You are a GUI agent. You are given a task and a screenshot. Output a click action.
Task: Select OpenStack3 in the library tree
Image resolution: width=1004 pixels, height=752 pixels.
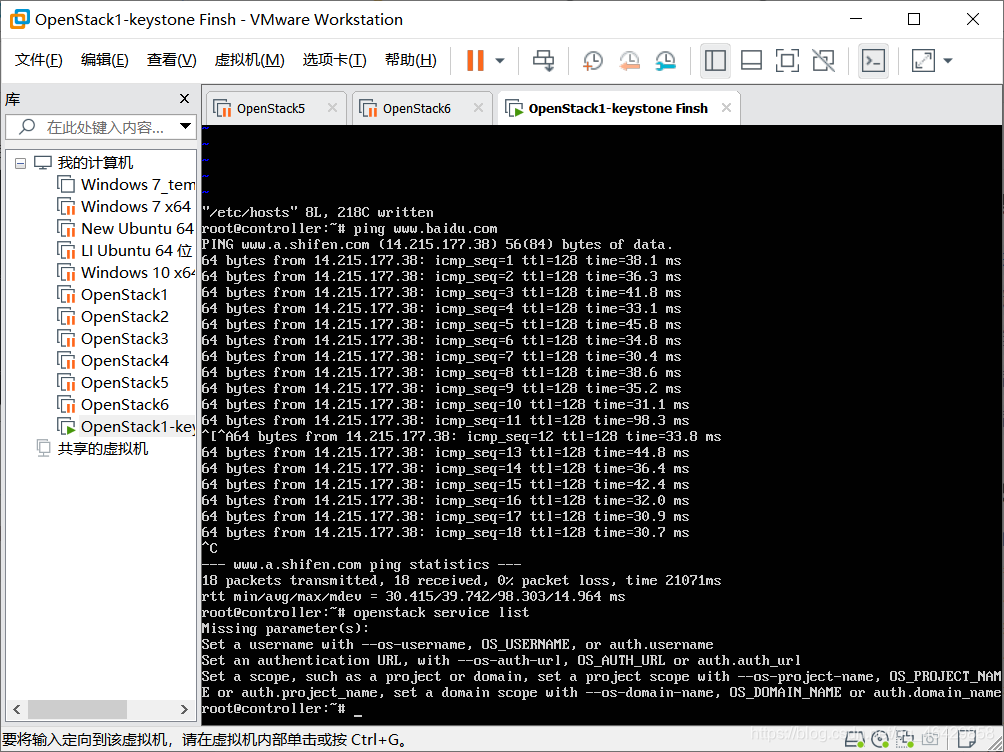point(124,338)
